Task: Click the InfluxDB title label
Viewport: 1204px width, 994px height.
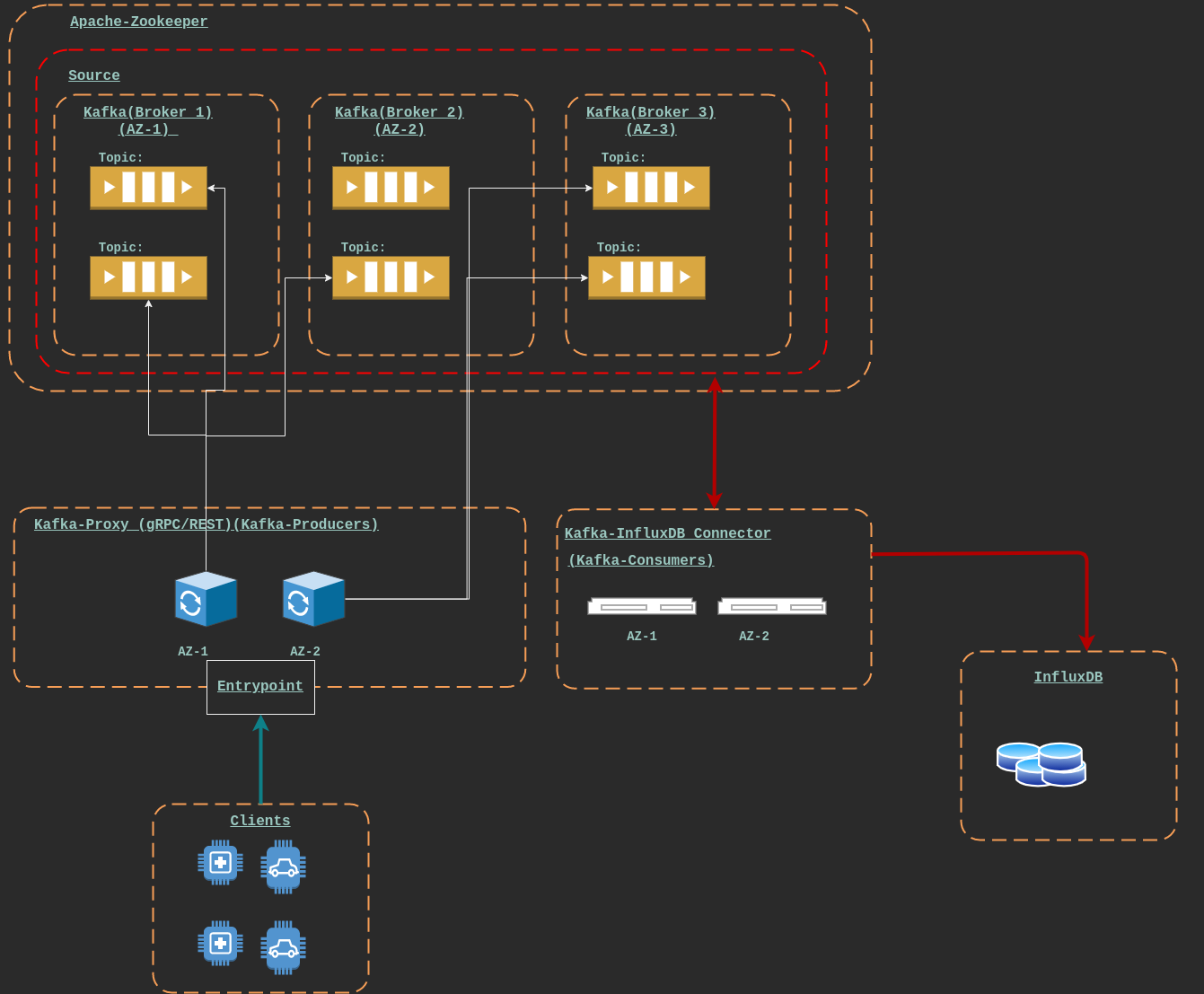Action: tap(1068, 677)
